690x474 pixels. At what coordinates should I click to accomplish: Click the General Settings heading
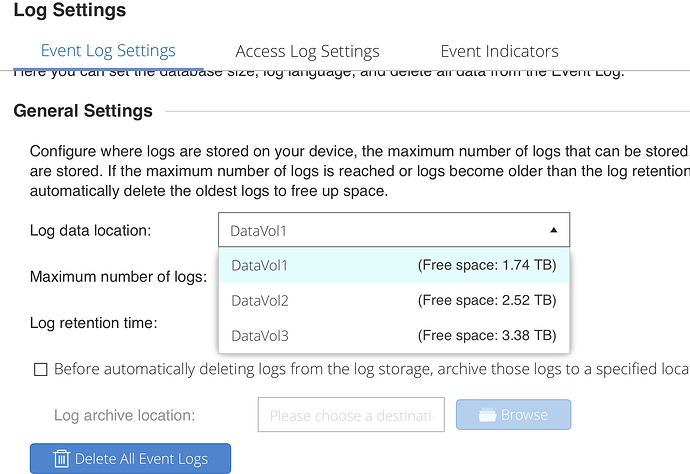click(83, 111)
